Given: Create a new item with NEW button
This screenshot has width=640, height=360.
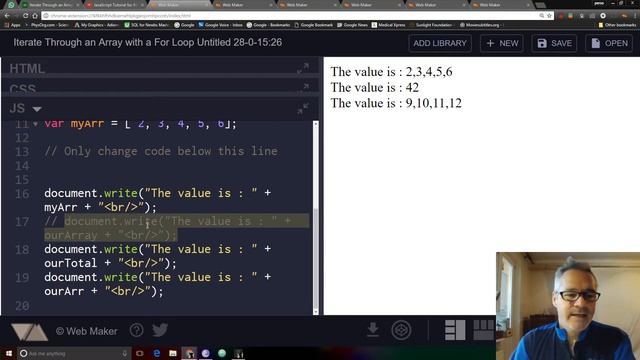Looking at the screenshot, I should tap(502, 43).
